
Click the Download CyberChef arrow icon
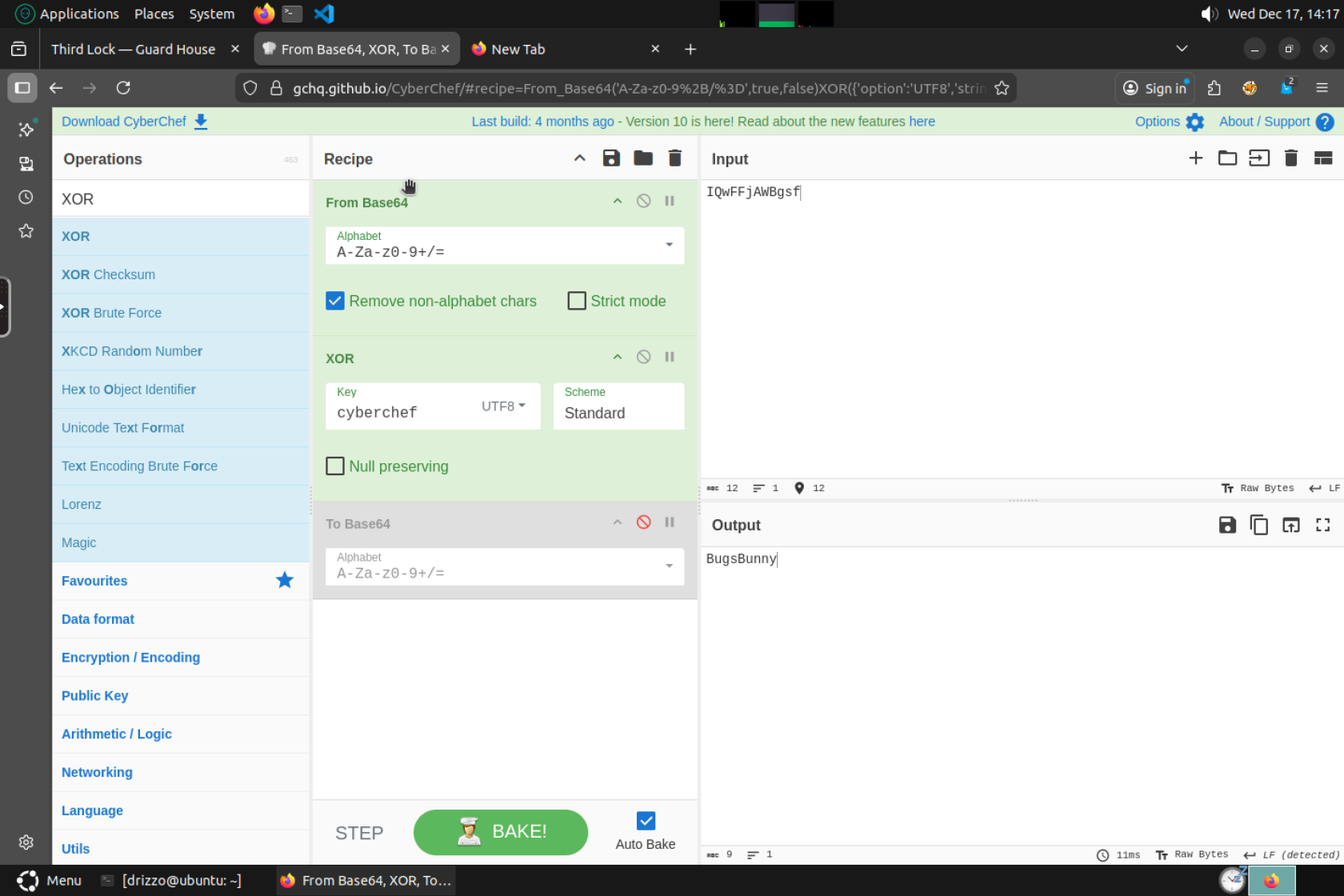pos(201,122)
